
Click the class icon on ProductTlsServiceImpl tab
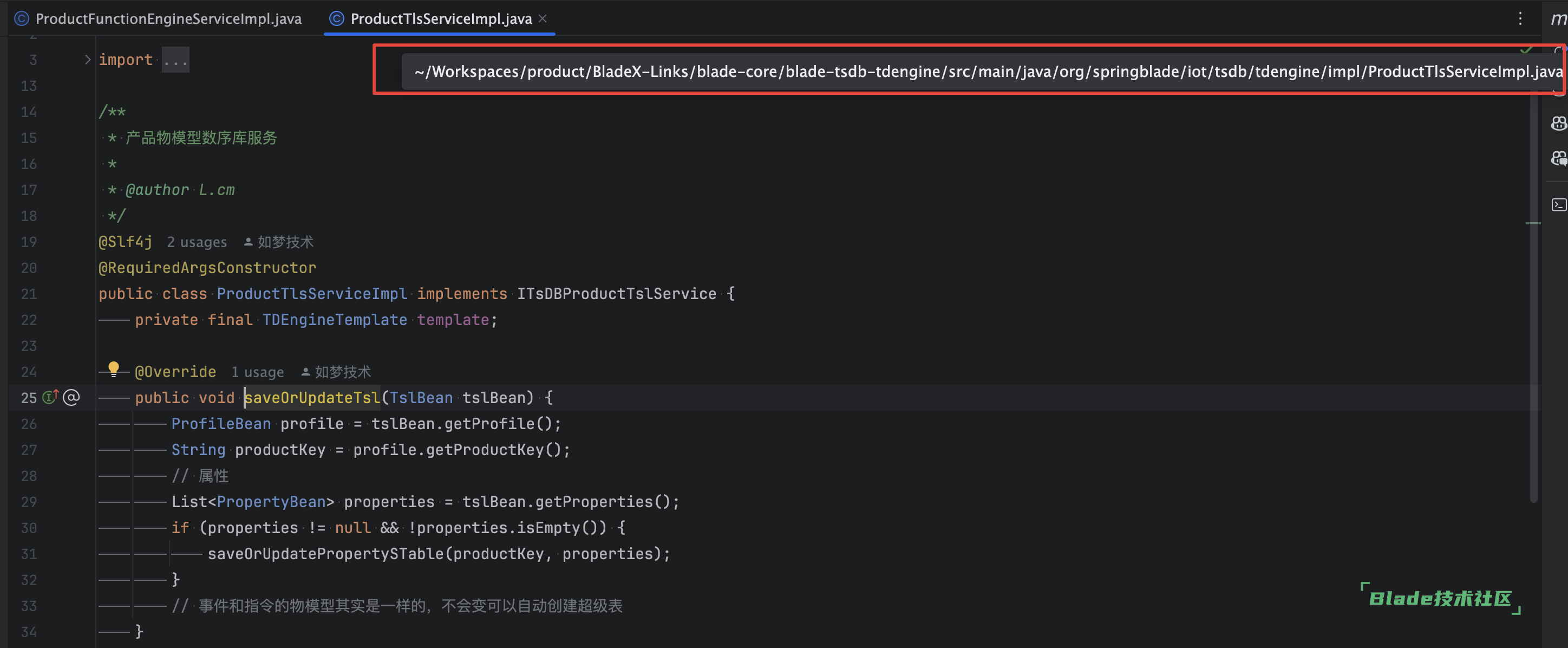tap(337, 19)
